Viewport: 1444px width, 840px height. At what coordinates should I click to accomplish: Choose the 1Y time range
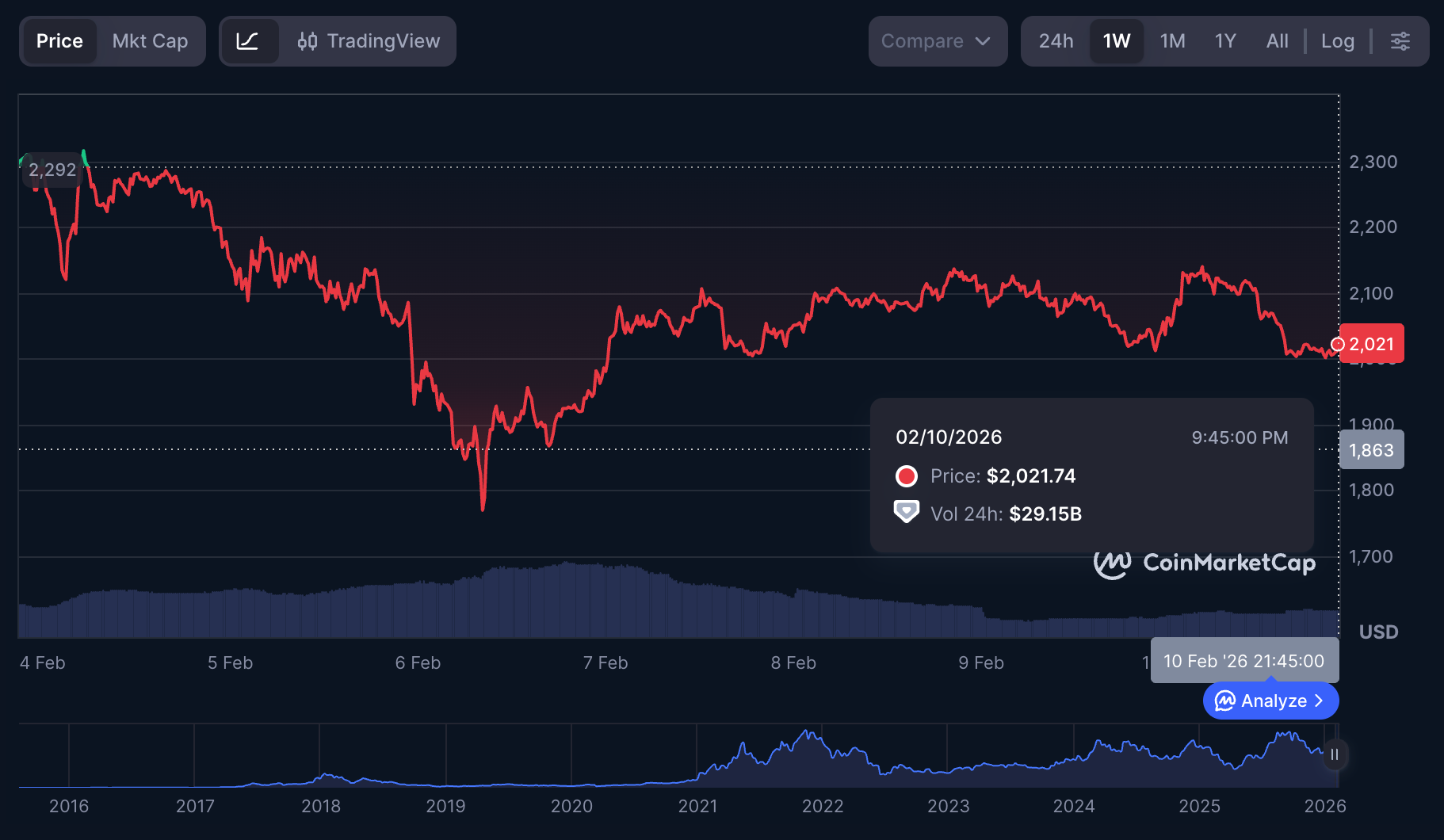click(1225, 41)
